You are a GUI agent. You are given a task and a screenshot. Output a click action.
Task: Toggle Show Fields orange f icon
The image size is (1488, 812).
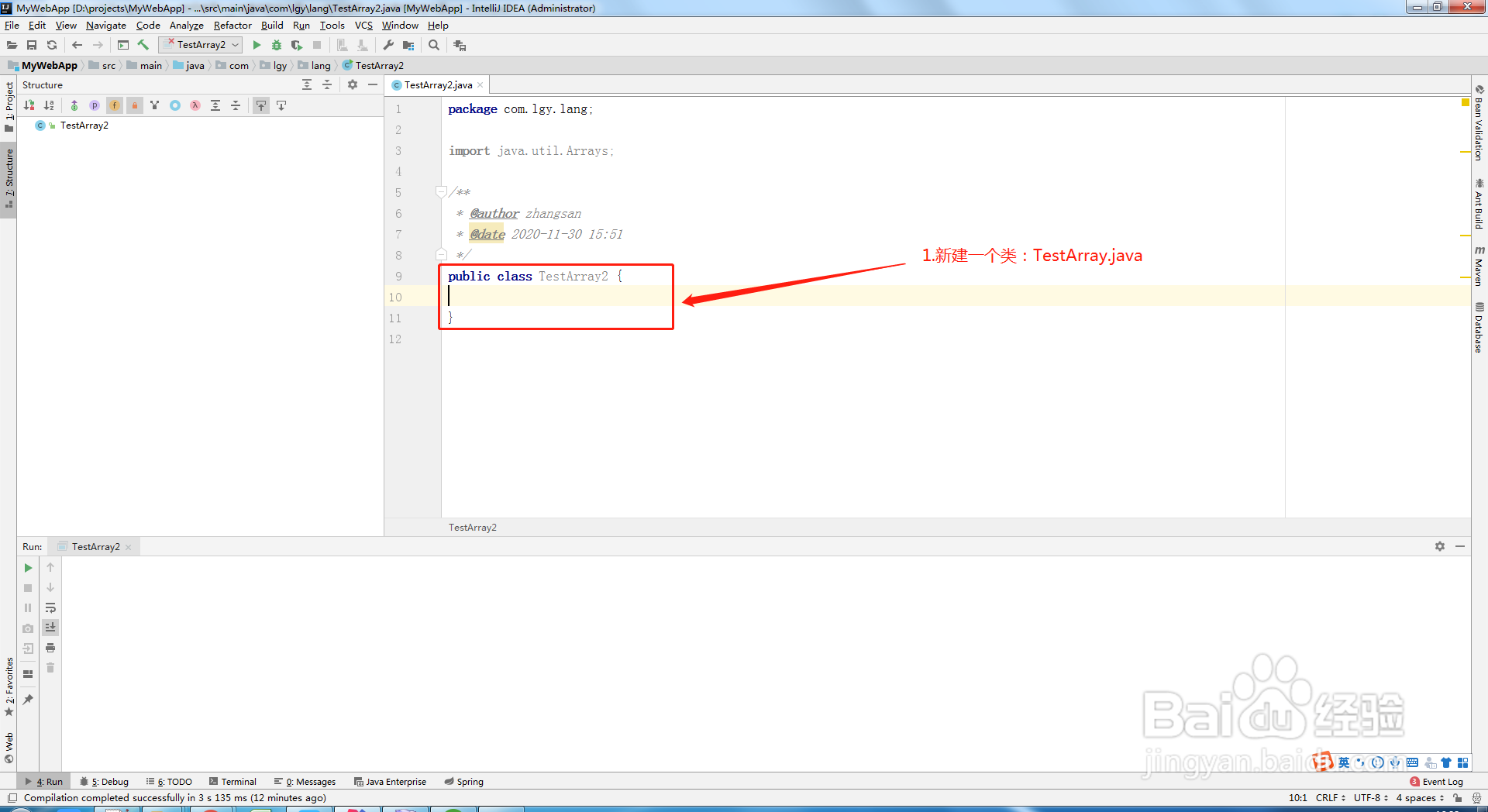[115, 105]
